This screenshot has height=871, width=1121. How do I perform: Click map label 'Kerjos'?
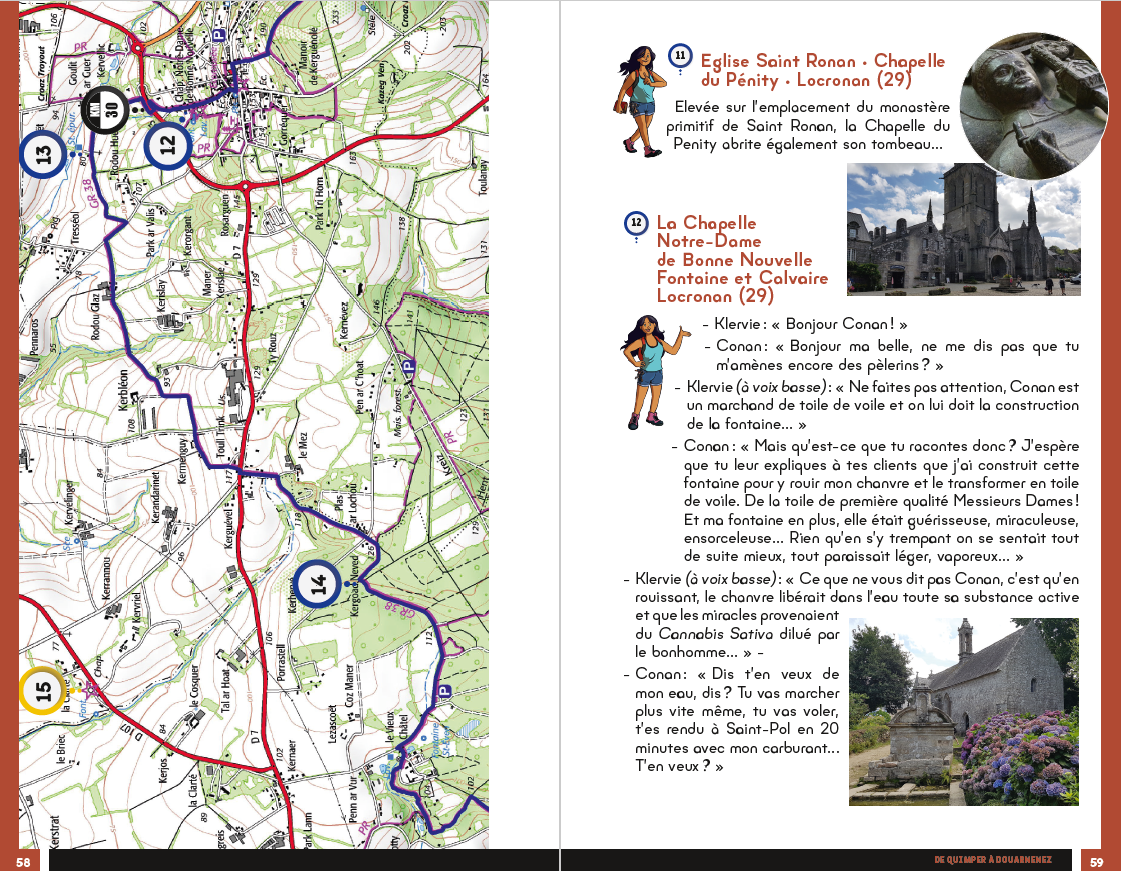click(163, 770)
